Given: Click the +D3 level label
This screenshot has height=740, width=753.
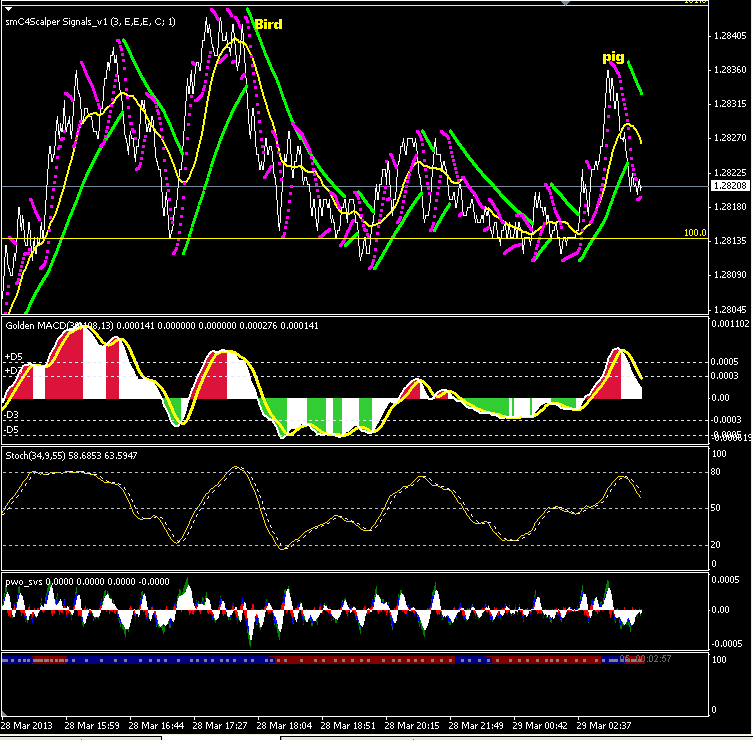Looking at the screenshot, I should click(x=12, y=371).
